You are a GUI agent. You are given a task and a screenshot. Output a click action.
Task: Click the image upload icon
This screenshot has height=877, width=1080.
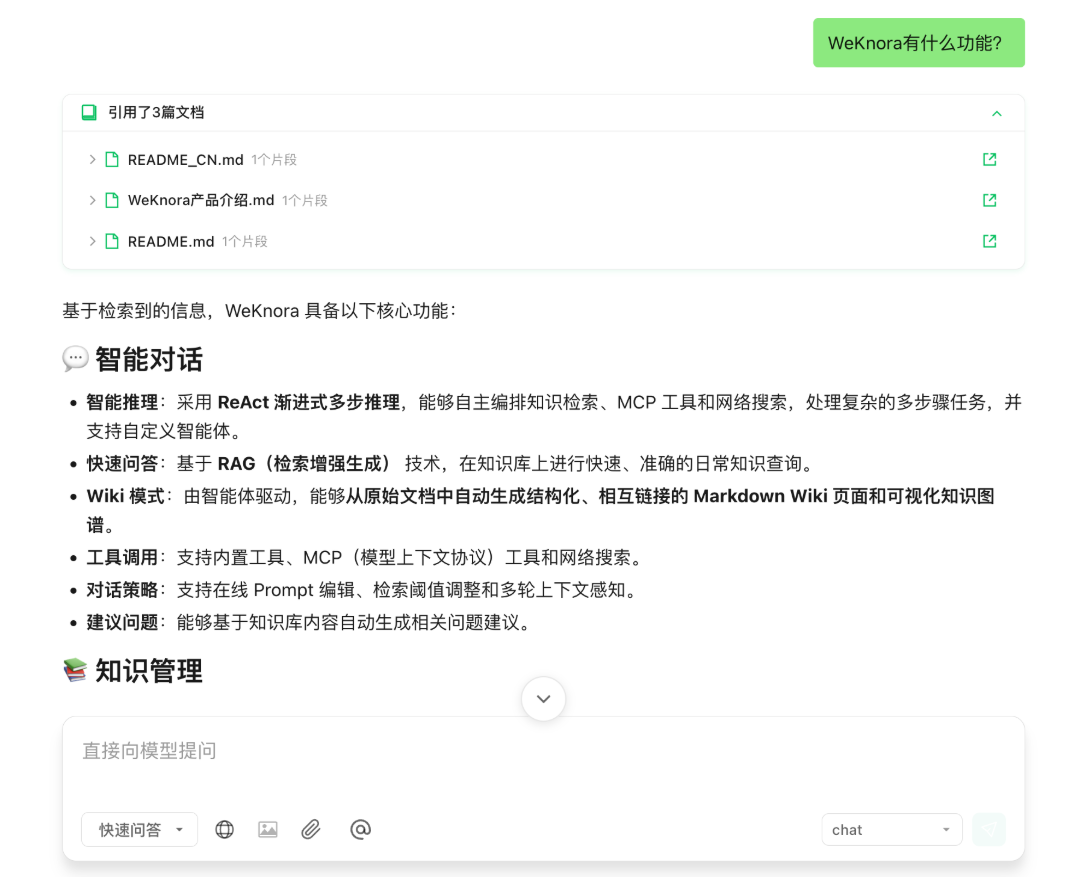(268, 829)
